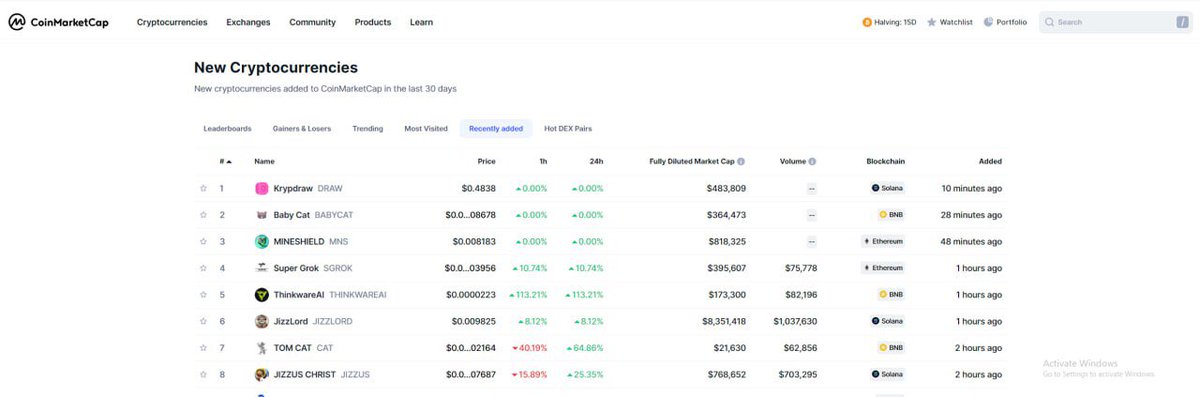The height and width of the screenshot is (397, 1200).
Task: Star TOM CAT to add to watchlist
Action: tap(203, 348)
